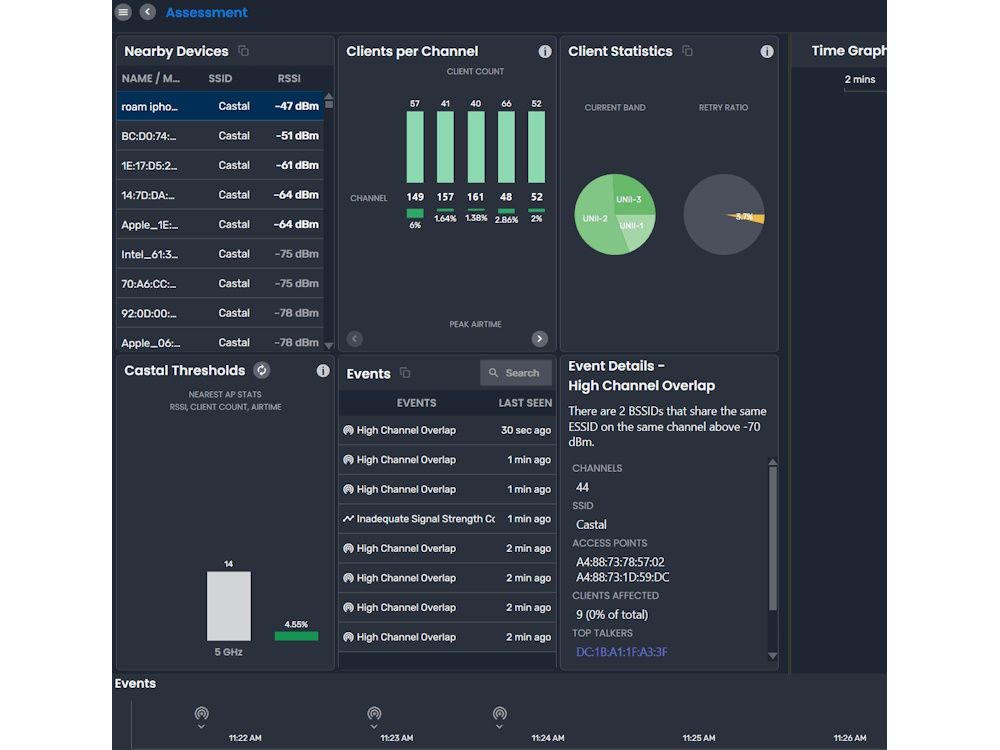Click the channel 149 client bar
Image resolution: width=1000 pixels, height=750 pixels.
415,147
